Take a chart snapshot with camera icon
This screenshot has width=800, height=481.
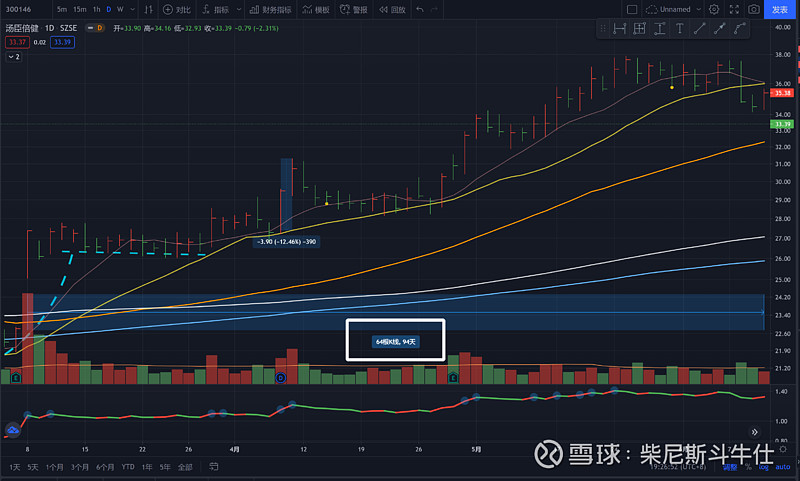pos(754,10)
